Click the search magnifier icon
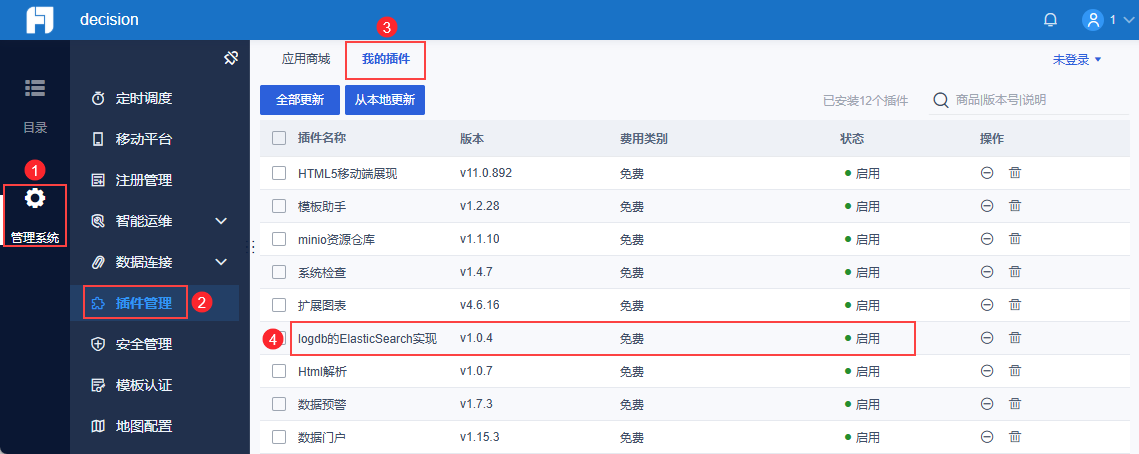1139x454 pixels. (941, 100)
